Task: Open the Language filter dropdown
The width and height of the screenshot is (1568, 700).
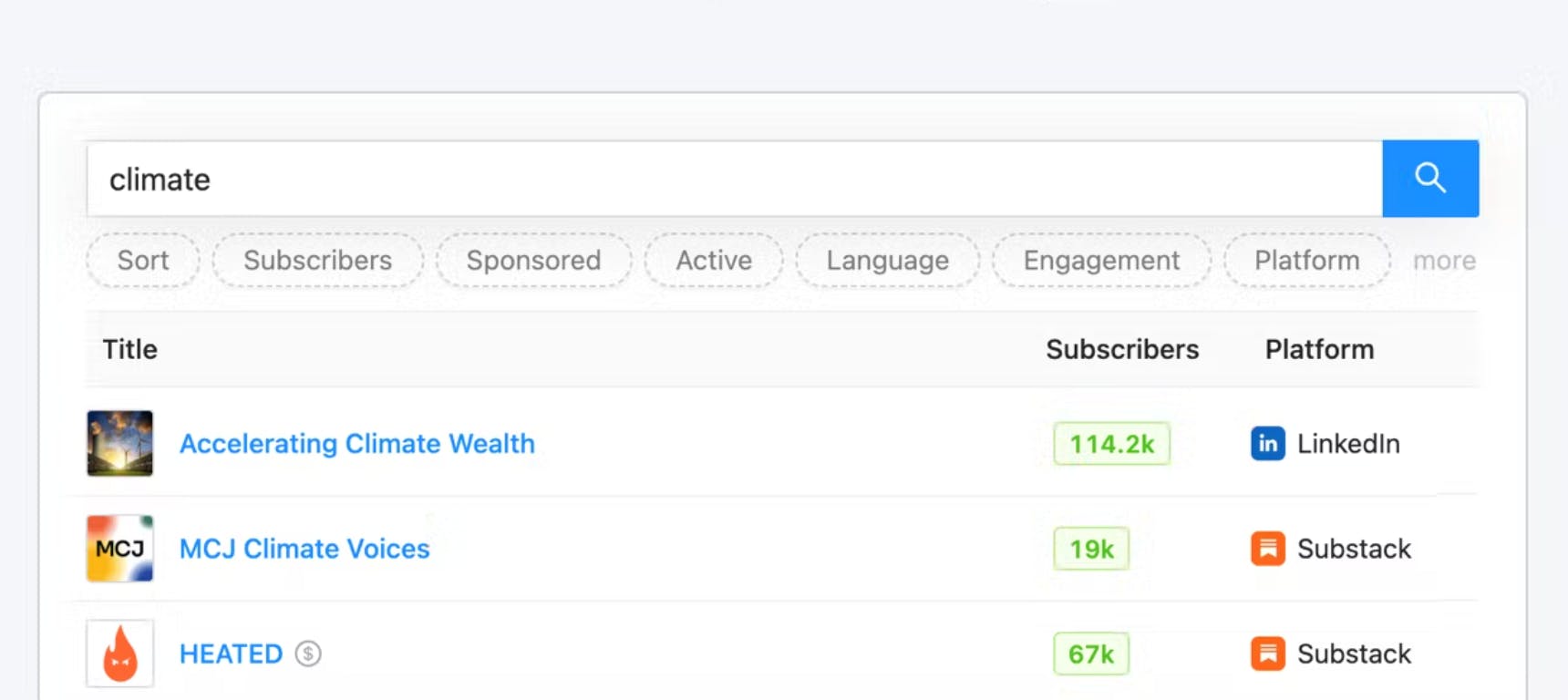Action: pyautogui.click(x=887, y=261)
